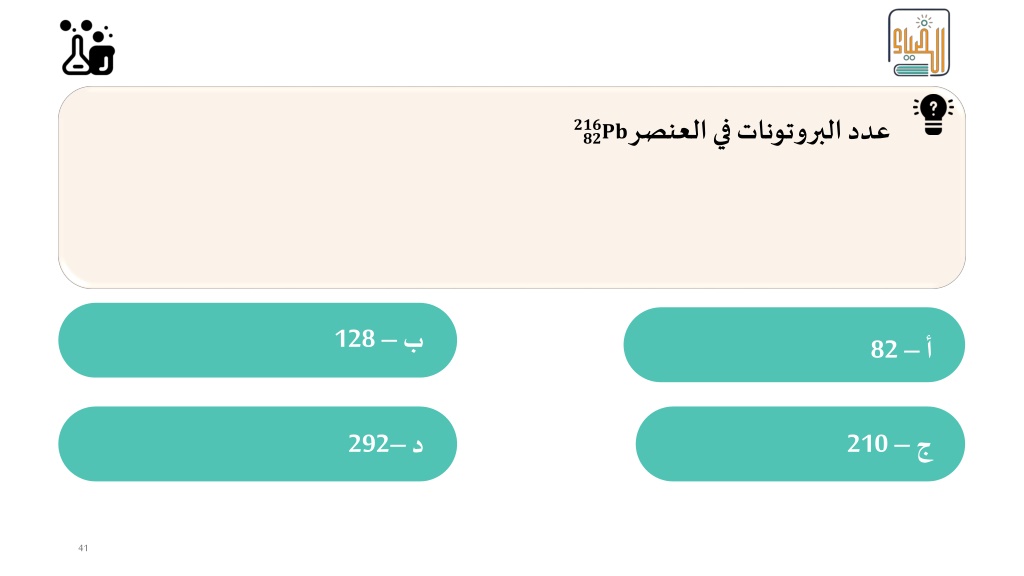Click the Pb isotope symbol in question

pos(601,131)
